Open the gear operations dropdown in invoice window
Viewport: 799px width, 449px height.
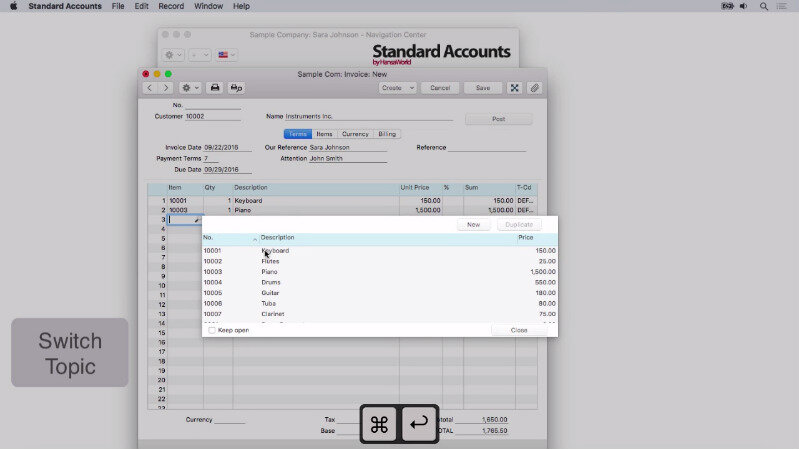(x=189, y=88)
